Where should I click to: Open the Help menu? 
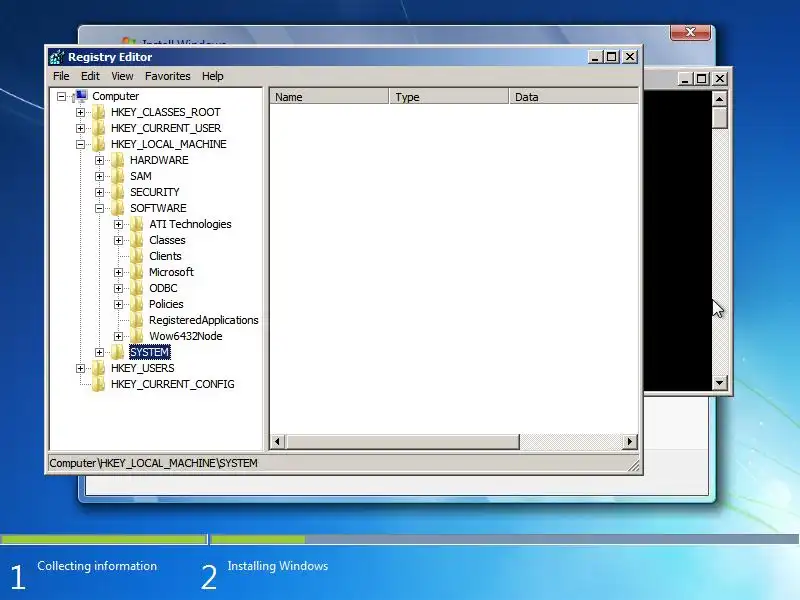(212, 76)
